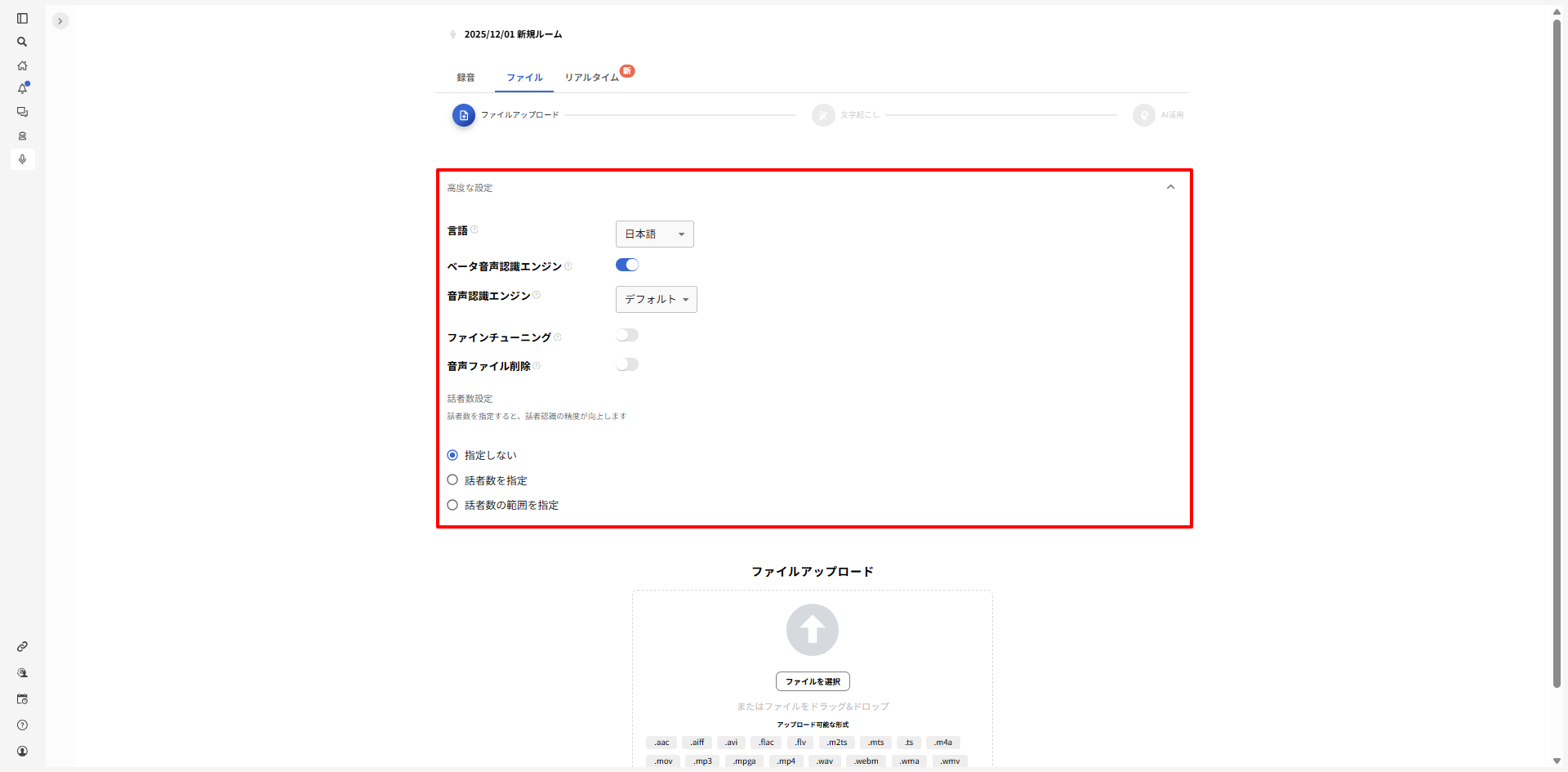1568x772 pixels.
Task: Disable the ベータ音声認識エンジン toggle
Action: pos(626,265)
